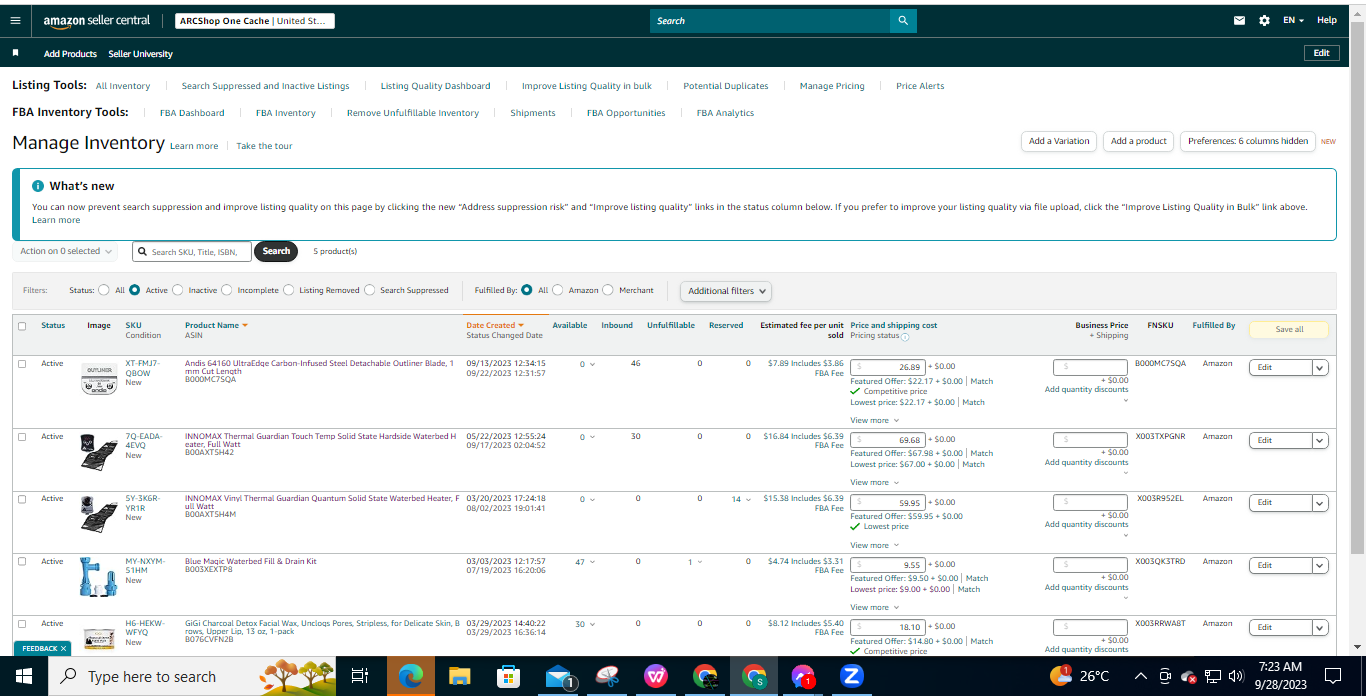Expand Available 47 for Blue Magic kit

[x=585, y=561]
